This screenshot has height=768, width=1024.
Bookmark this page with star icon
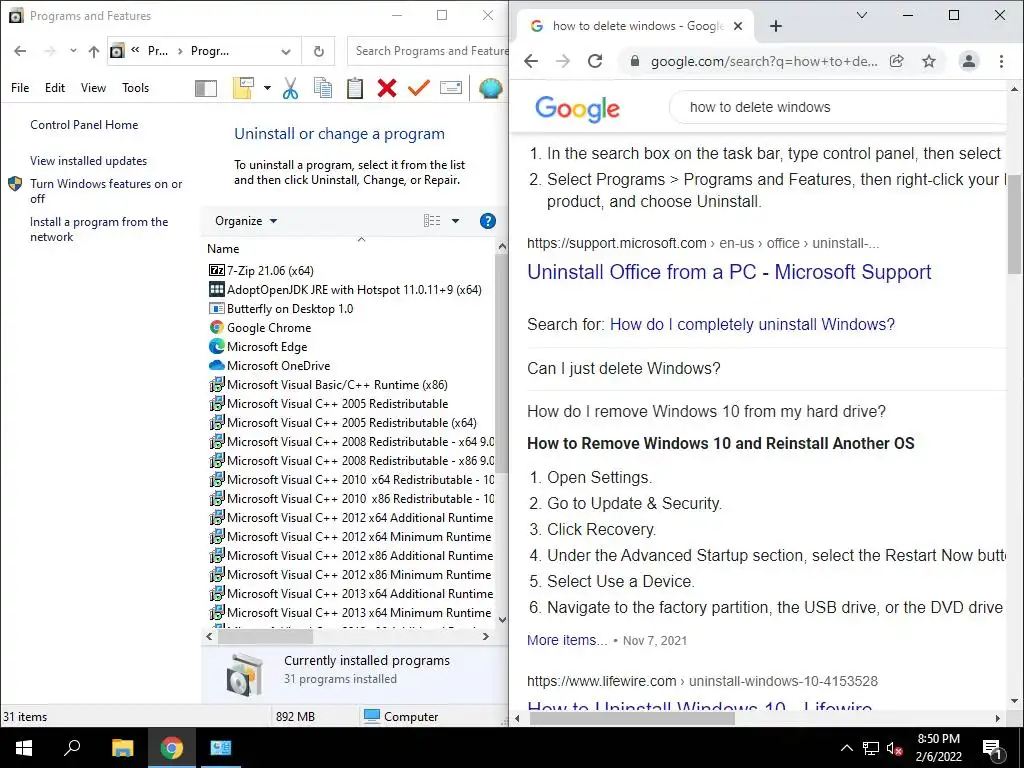pyautogui.click(x=929, y=61)
